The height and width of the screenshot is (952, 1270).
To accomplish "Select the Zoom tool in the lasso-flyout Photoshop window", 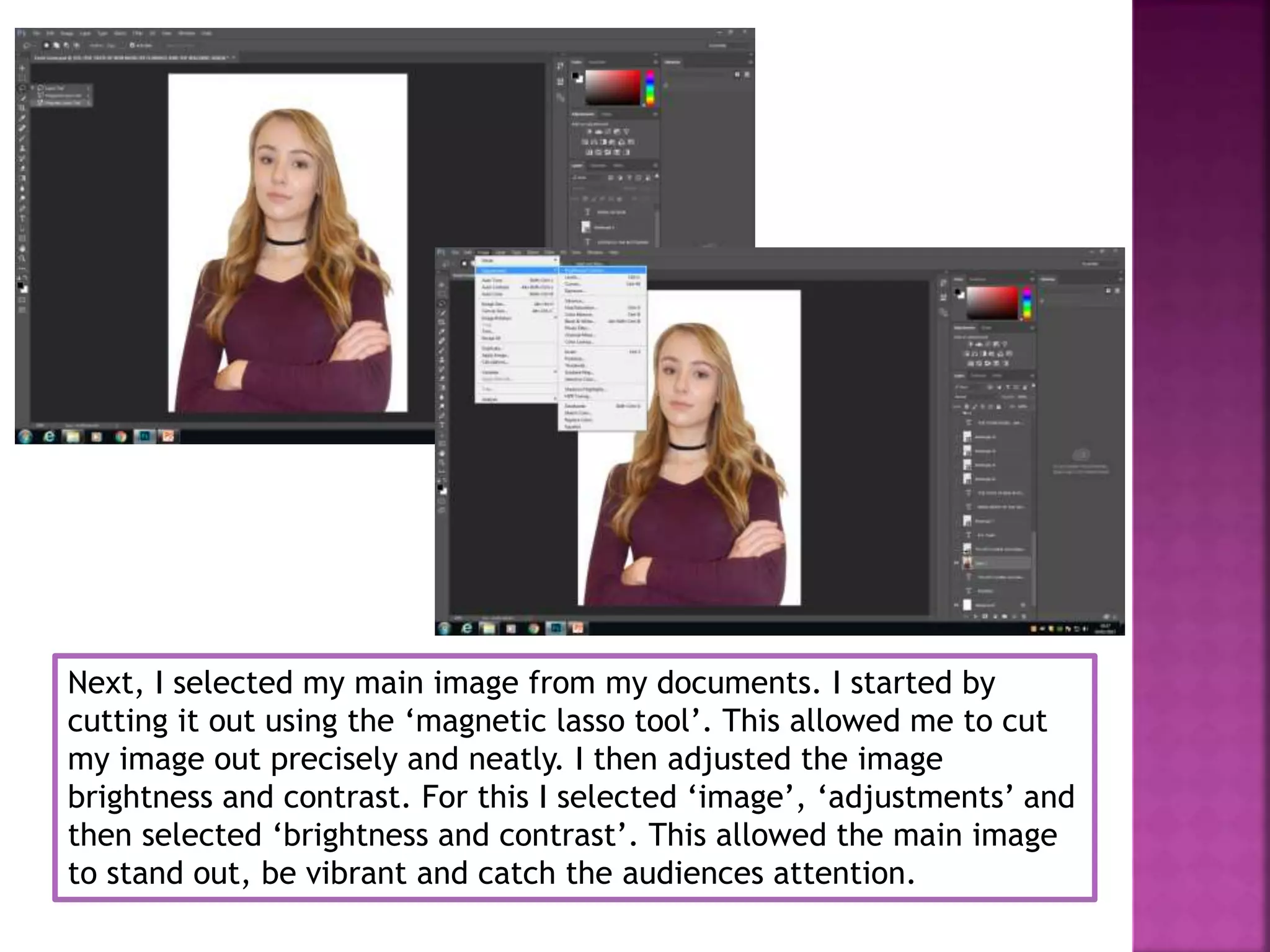I will tap(22, 259).
